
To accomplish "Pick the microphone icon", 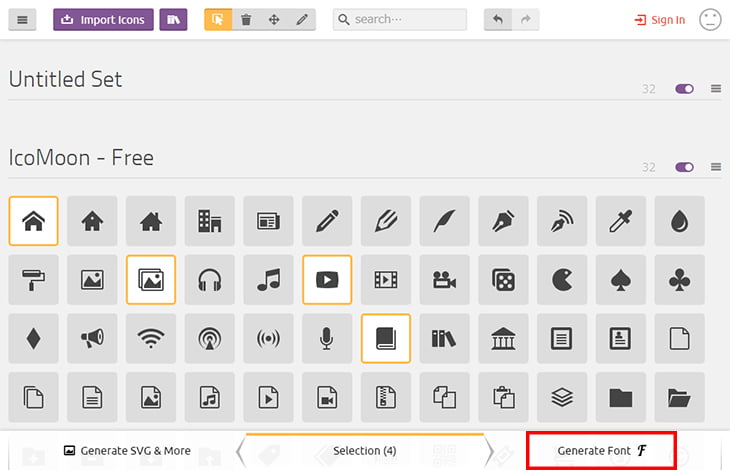I will [327, 339].
